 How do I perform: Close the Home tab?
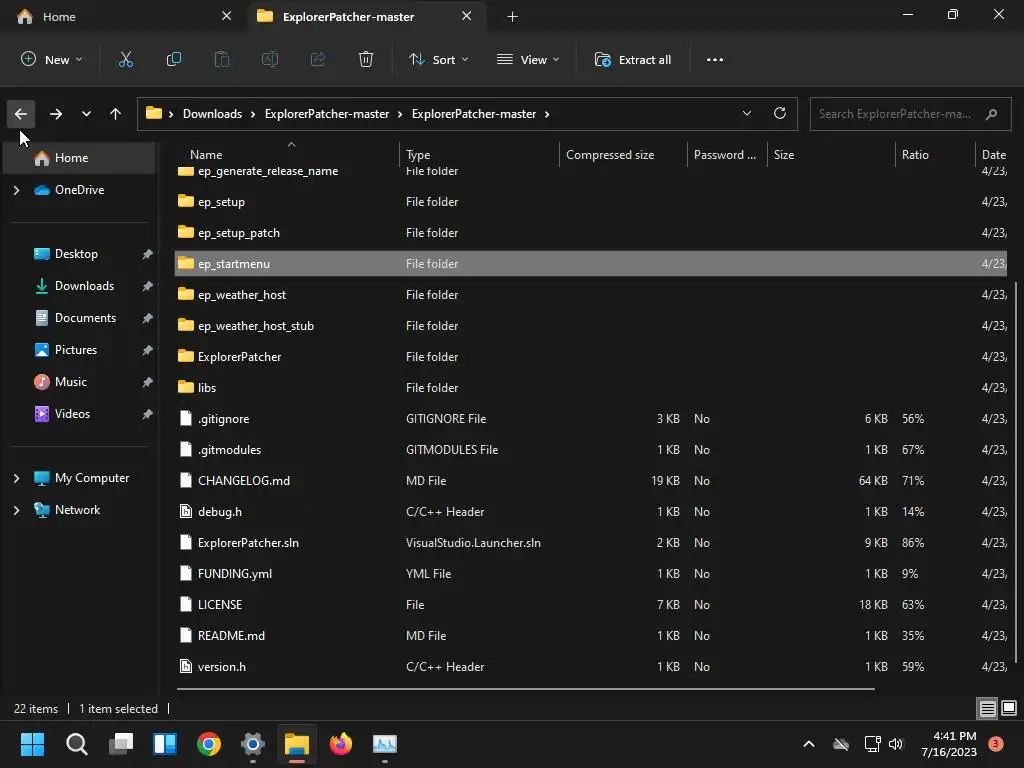click(226, 16)
